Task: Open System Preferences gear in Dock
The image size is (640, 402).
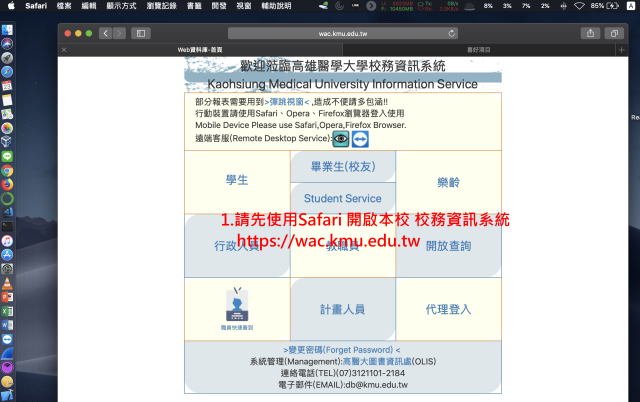Action: 7,269
